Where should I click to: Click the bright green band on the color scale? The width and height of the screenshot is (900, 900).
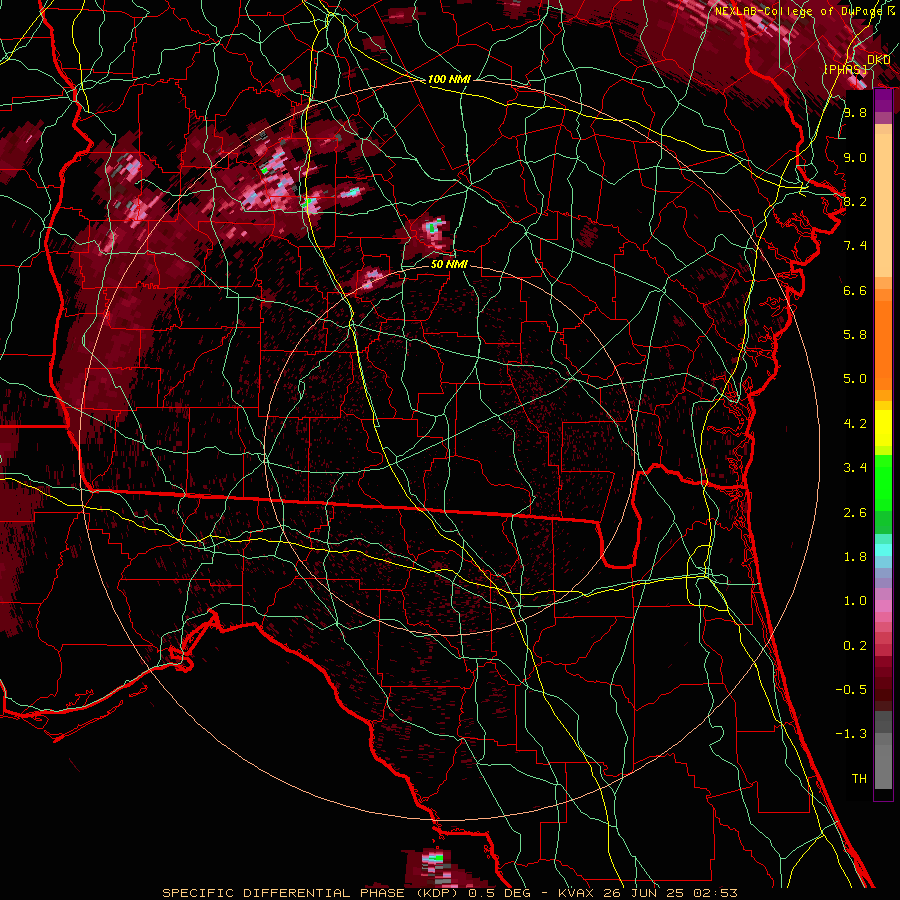(x=883, y=484)
